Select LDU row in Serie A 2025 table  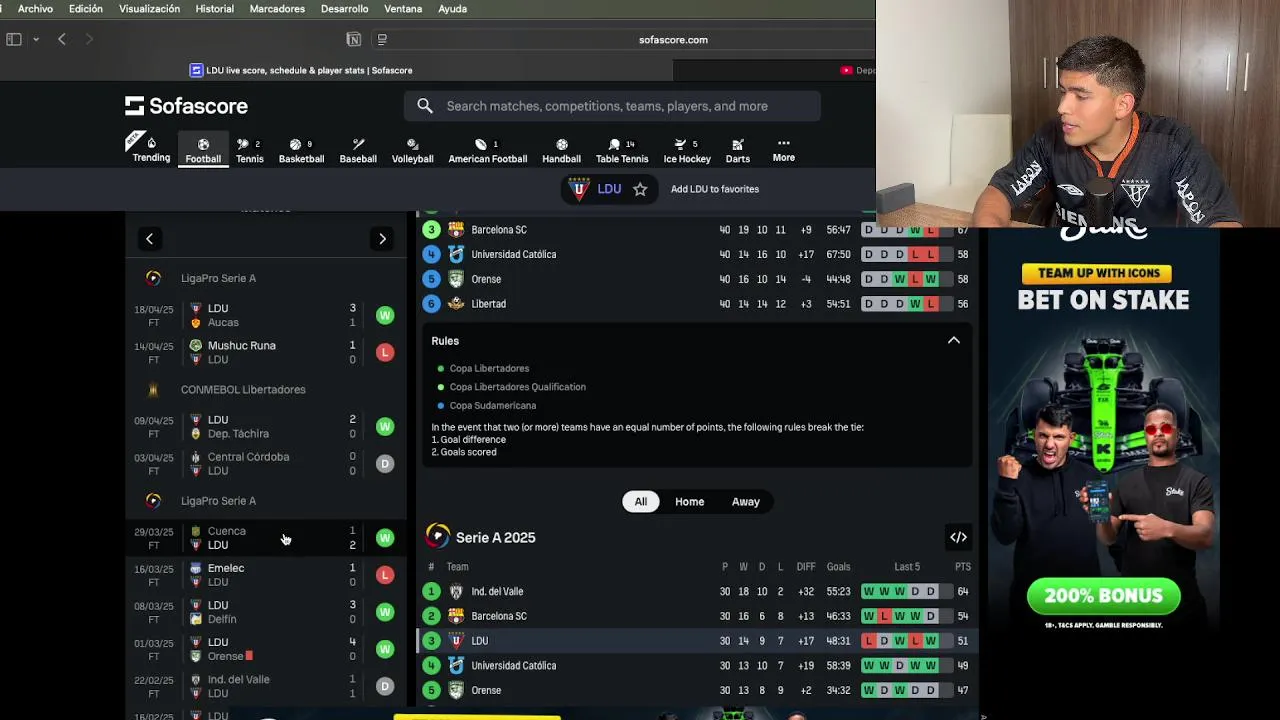697,641
